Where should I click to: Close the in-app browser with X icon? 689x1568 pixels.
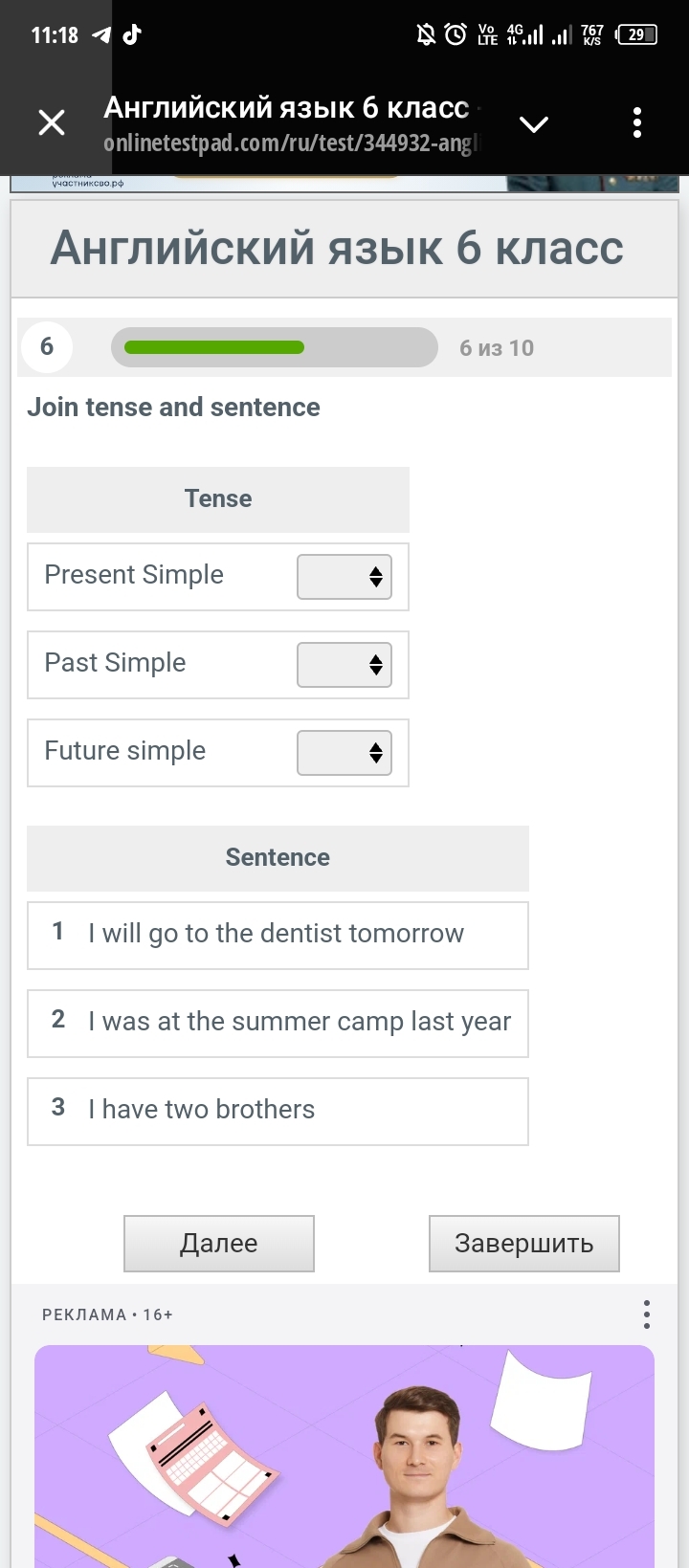point(52,122)
